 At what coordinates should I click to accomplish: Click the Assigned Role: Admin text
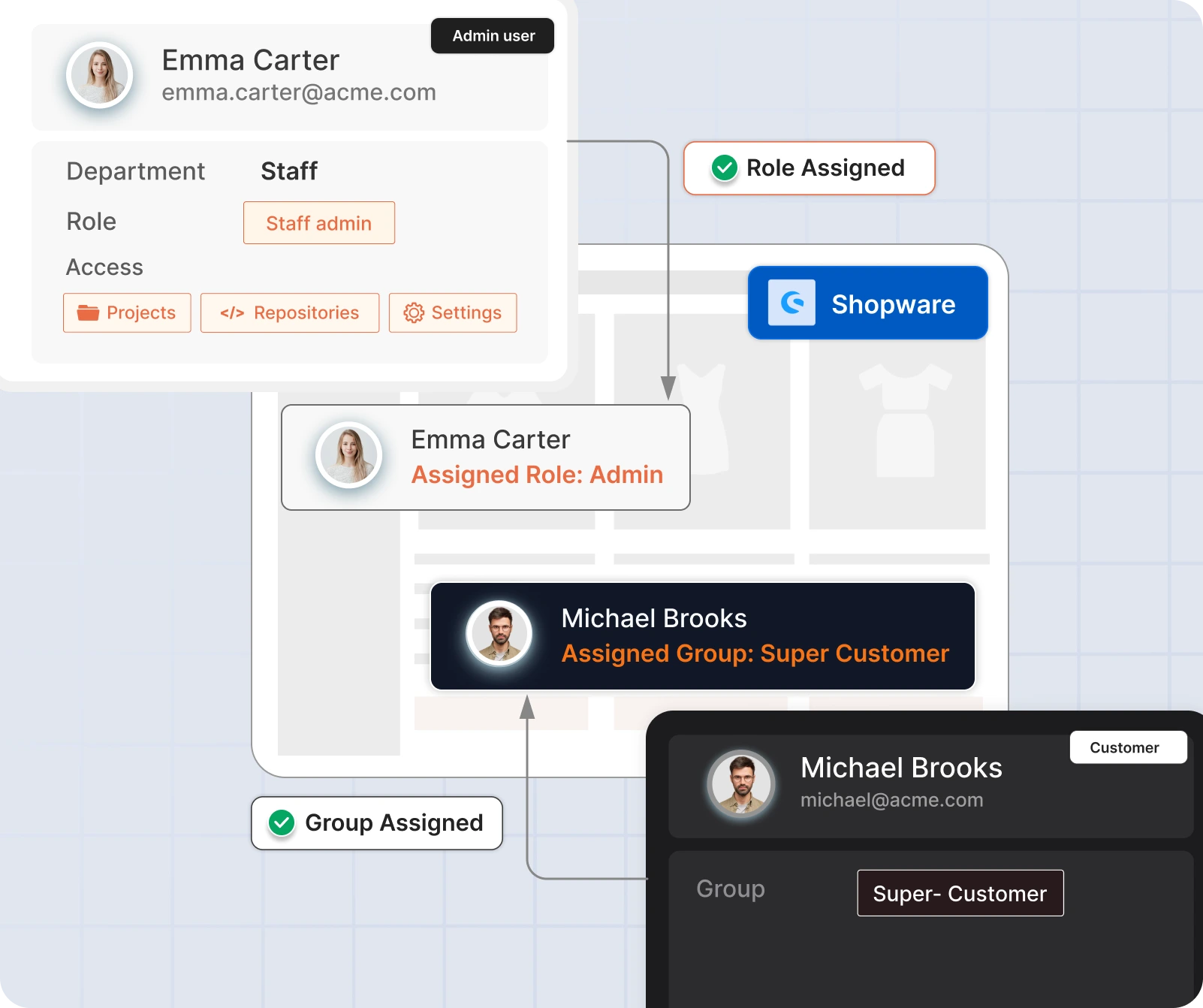click(x=538, y=475)
